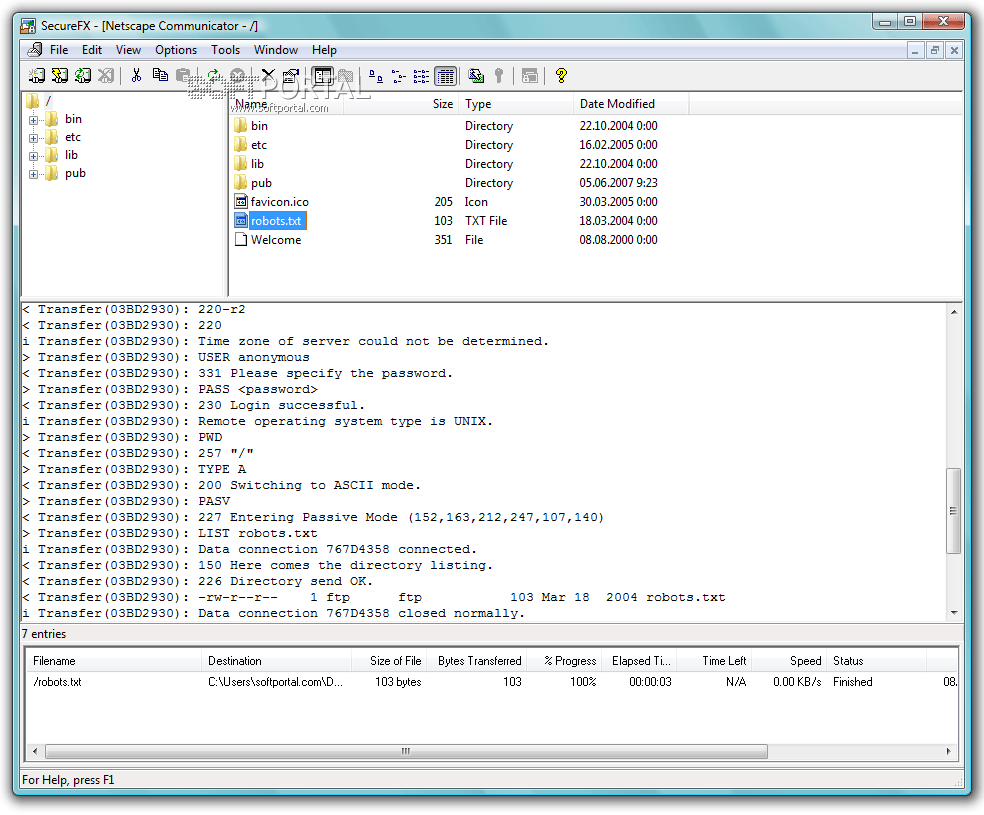This screenshot has height=815, width=984.
Task: Minimize the inner child session window
Action: click(x=915, y=50)
